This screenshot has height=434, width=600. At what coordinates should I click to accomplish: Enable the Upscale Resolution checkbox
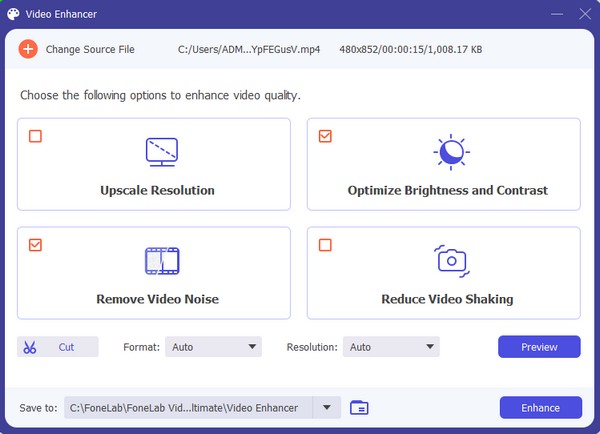click(x=35, y=136)
